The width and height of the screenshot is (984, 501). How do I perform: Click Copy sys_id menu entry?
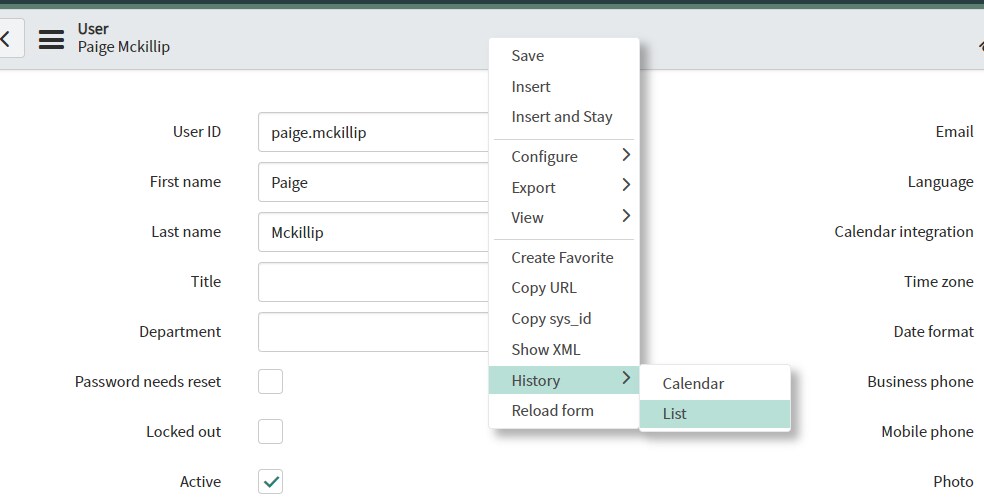point(551,319)
